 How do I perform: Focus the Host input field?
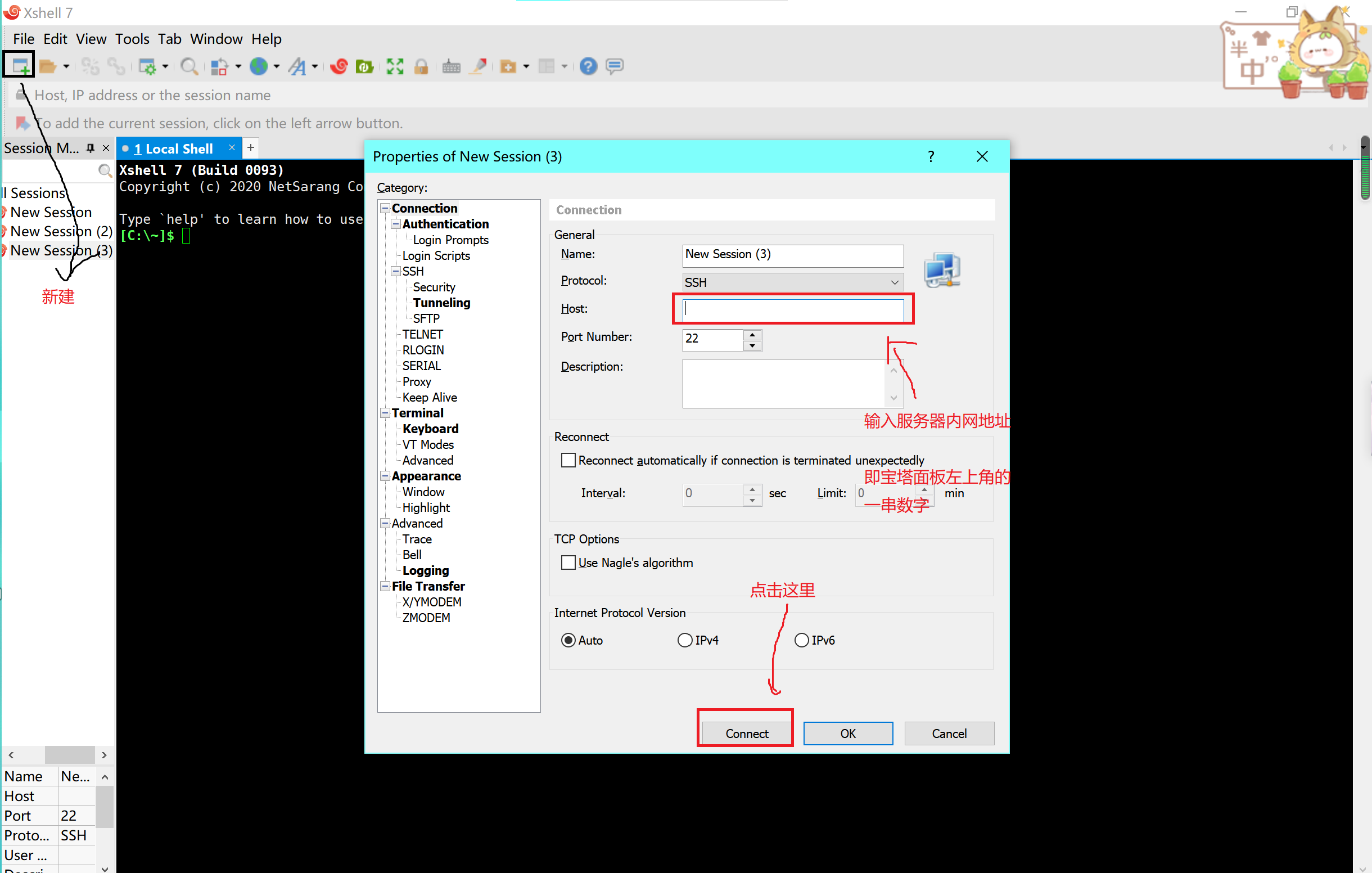pyautogui.click(x=793, y=309)
